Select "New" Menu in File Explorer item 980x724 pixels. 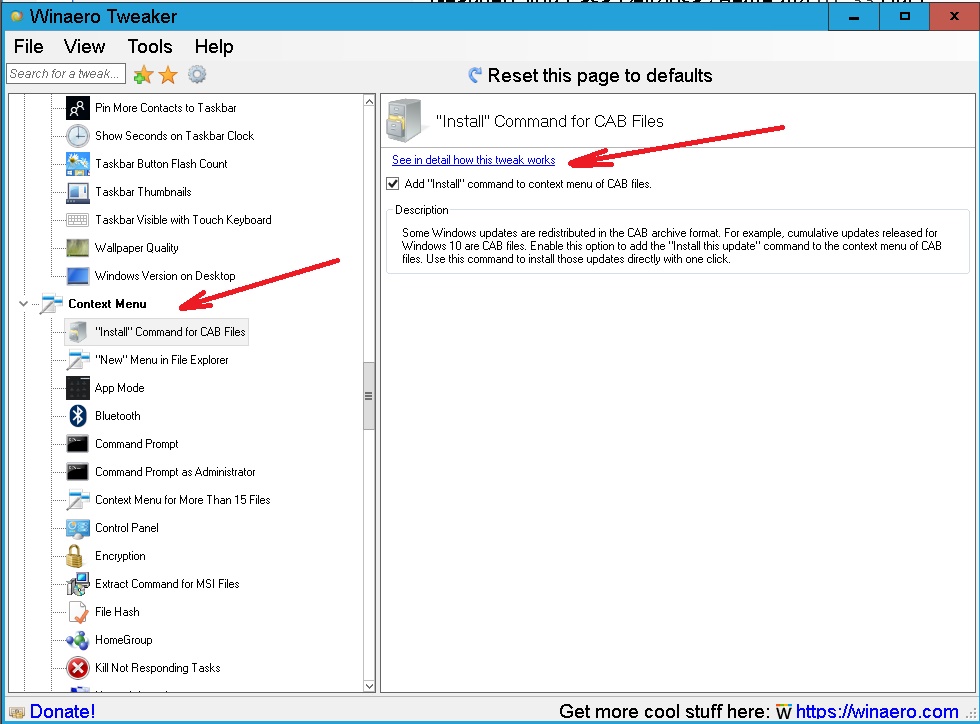[161, 360]
